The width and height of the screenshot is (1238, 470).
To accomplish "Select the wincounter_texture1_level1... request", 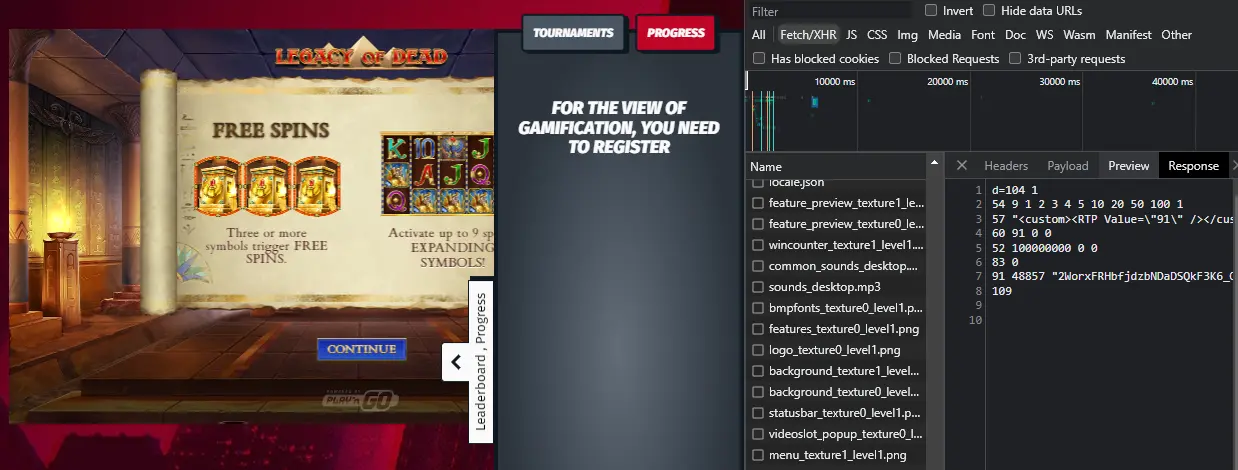I will point(836,245).
